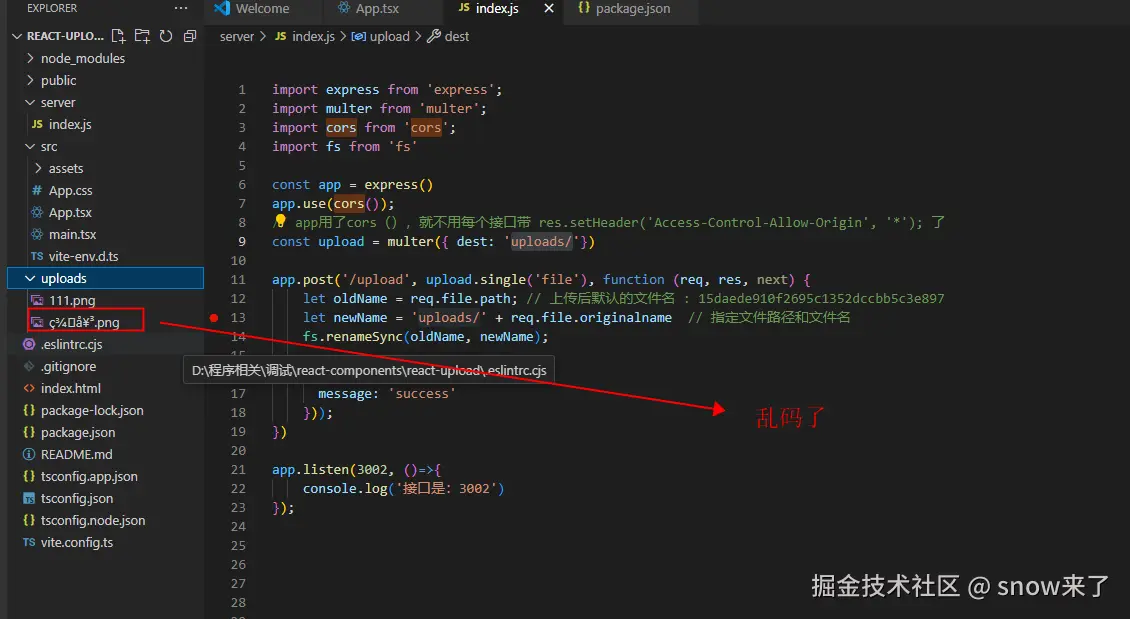Click the New File icon in Explorer header
Viewport: 1130px width, 619px height.
[x=118, y=36]
